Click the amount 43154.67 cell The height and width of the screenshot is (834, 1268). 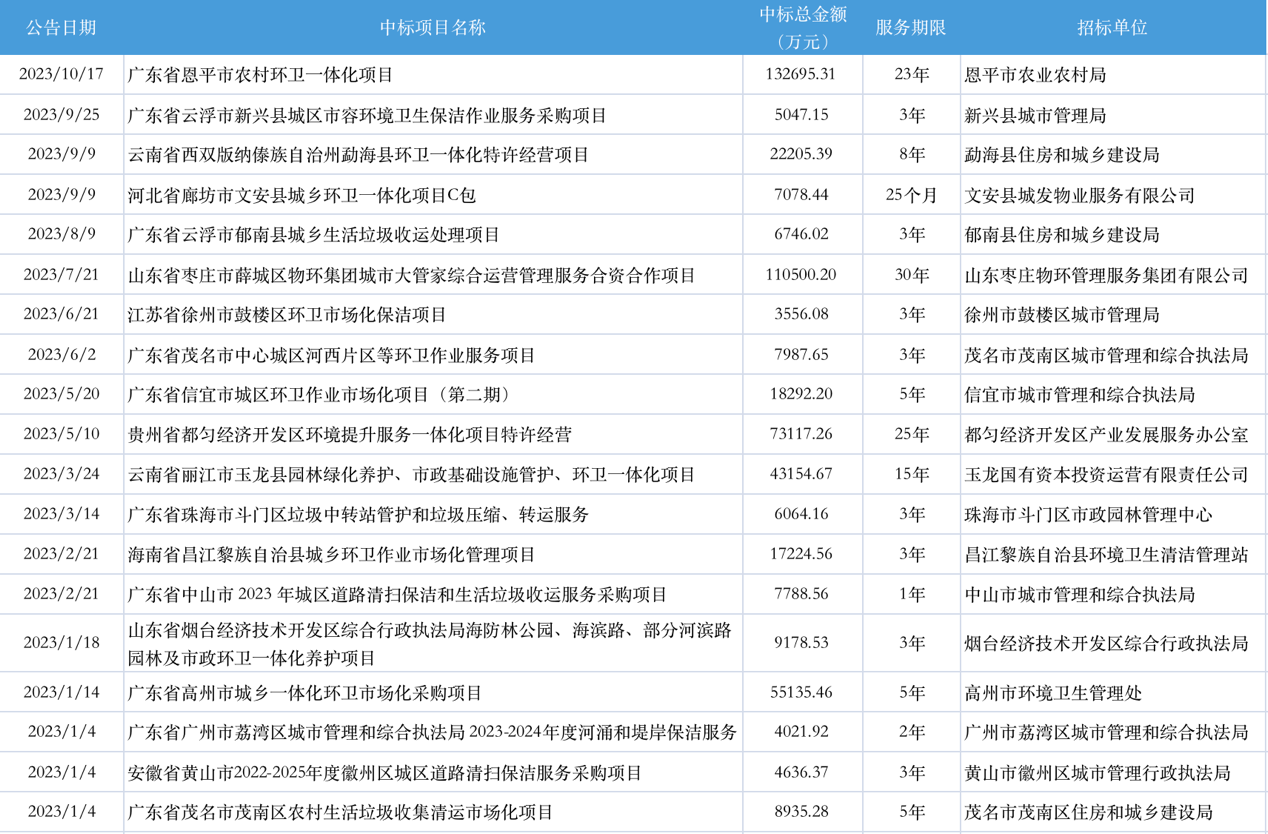[802, 474]
